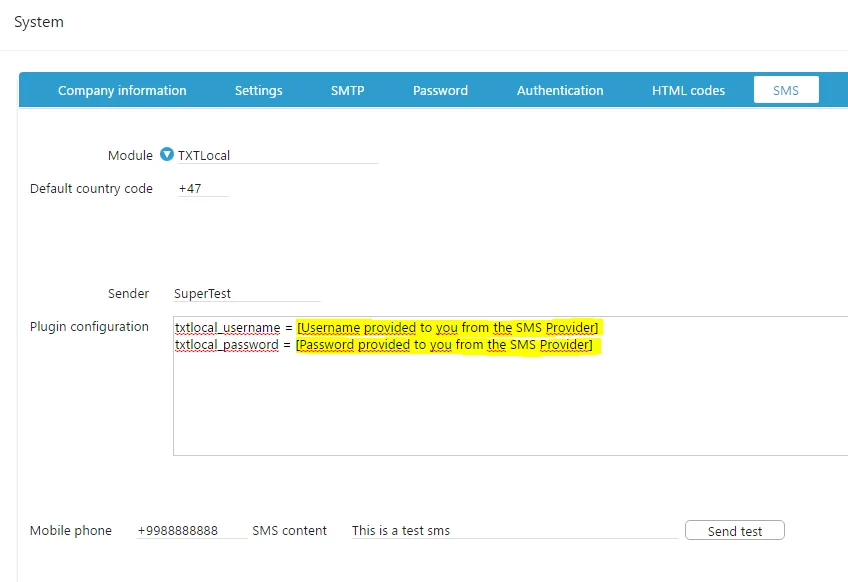The image size is (848, 582).
Task: Click the Sender label
Action: pyautogui.click(x=128, y=293)
